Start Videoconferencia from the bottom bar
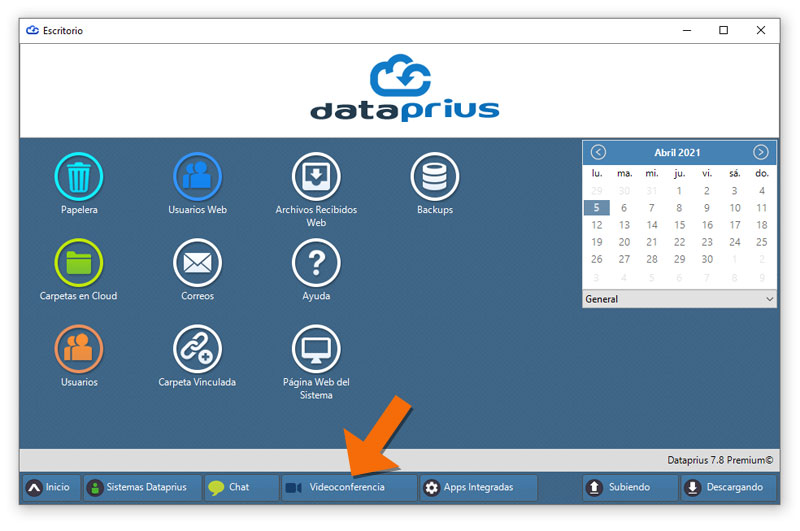Viewport: 800px width, 531px height. coord(349,488)
